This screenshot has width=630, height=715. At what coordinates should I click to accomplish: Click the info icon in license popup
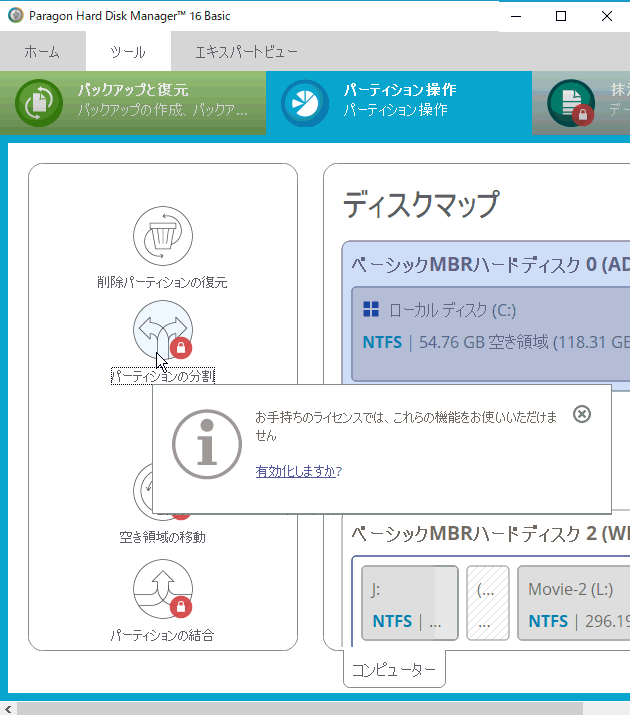(206, 443)
